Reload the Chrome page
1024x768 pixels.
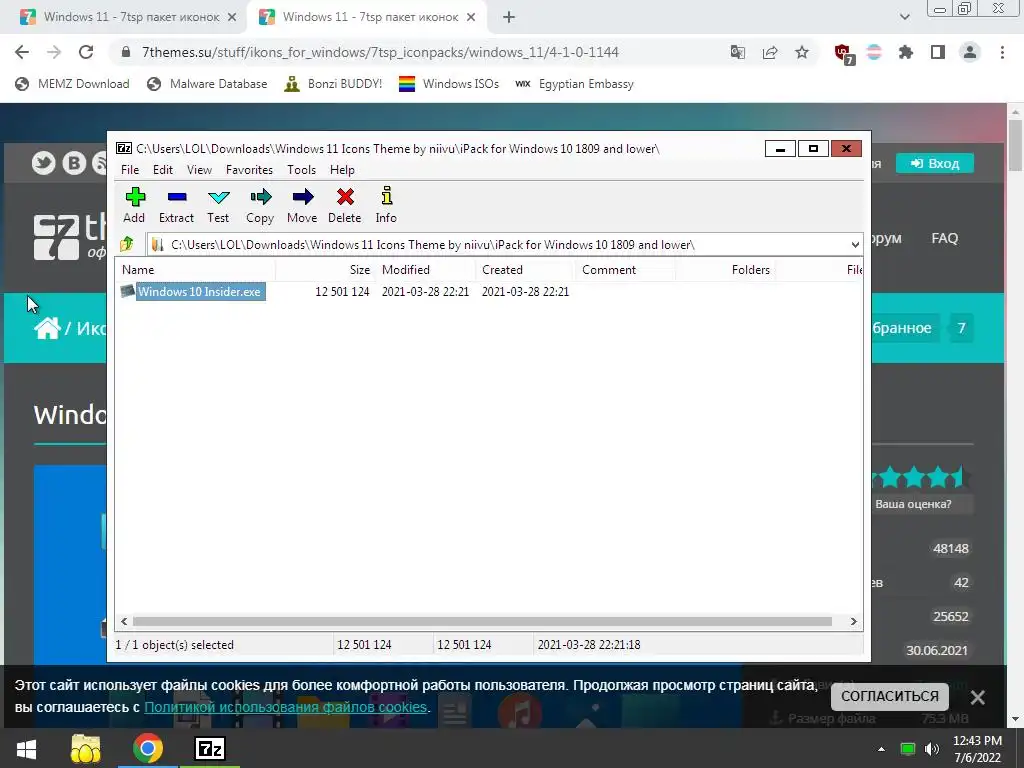(x=86, y=52)
